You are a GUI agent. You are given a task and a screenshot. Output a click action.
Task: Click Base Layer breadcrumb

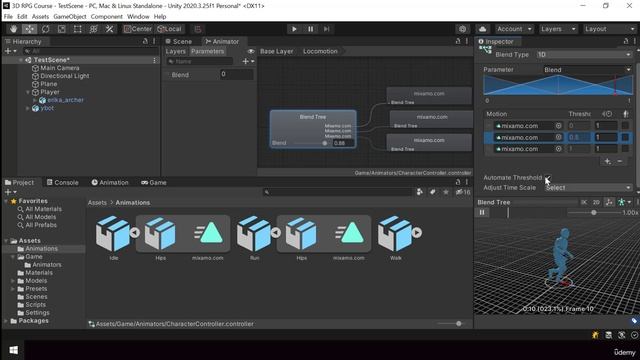coord(276,51)
